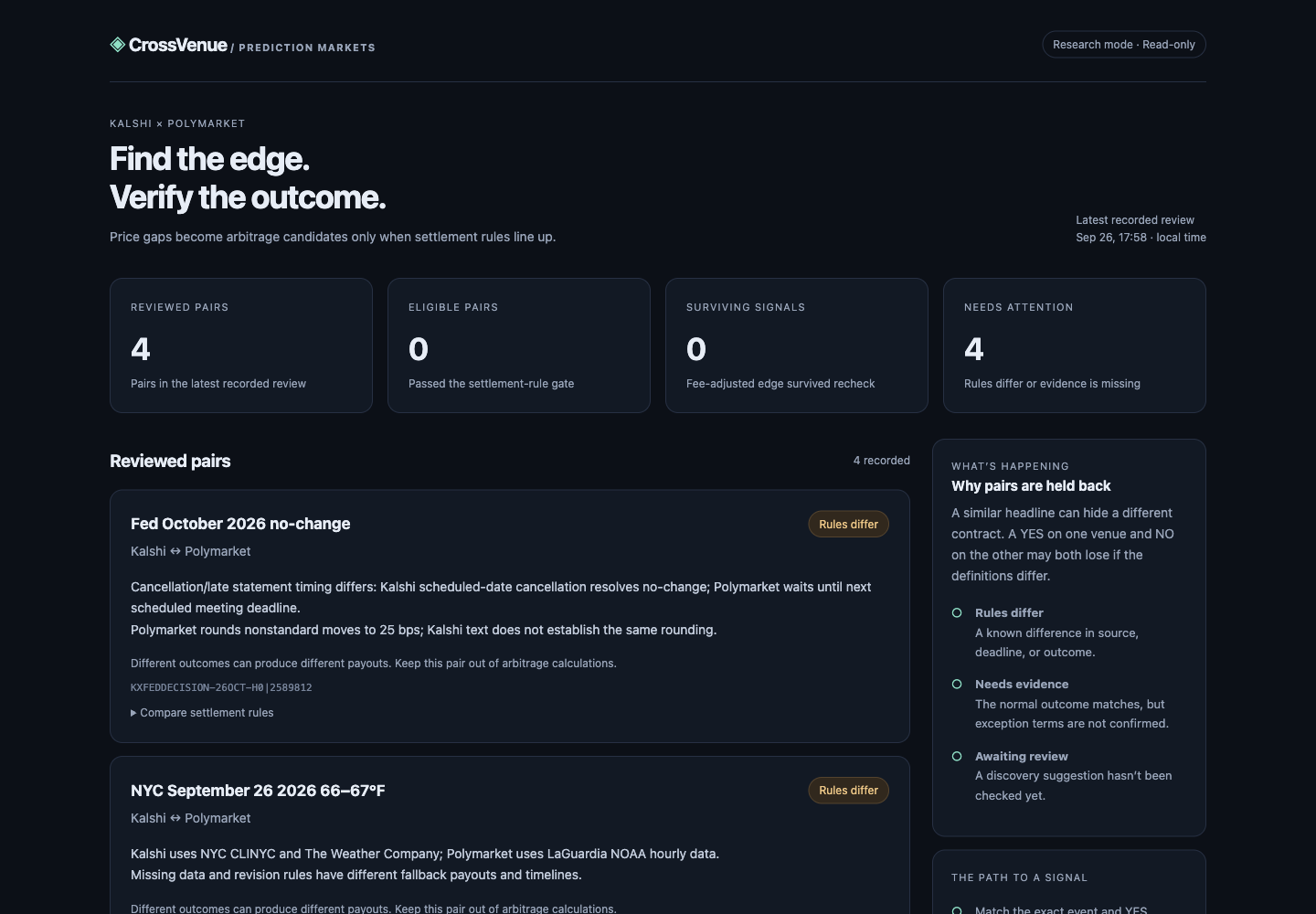The width and height of the screenshot is (1316, 914).
Task: Expand Compare settlement rules under Fed October
Action: pos(202,713)
